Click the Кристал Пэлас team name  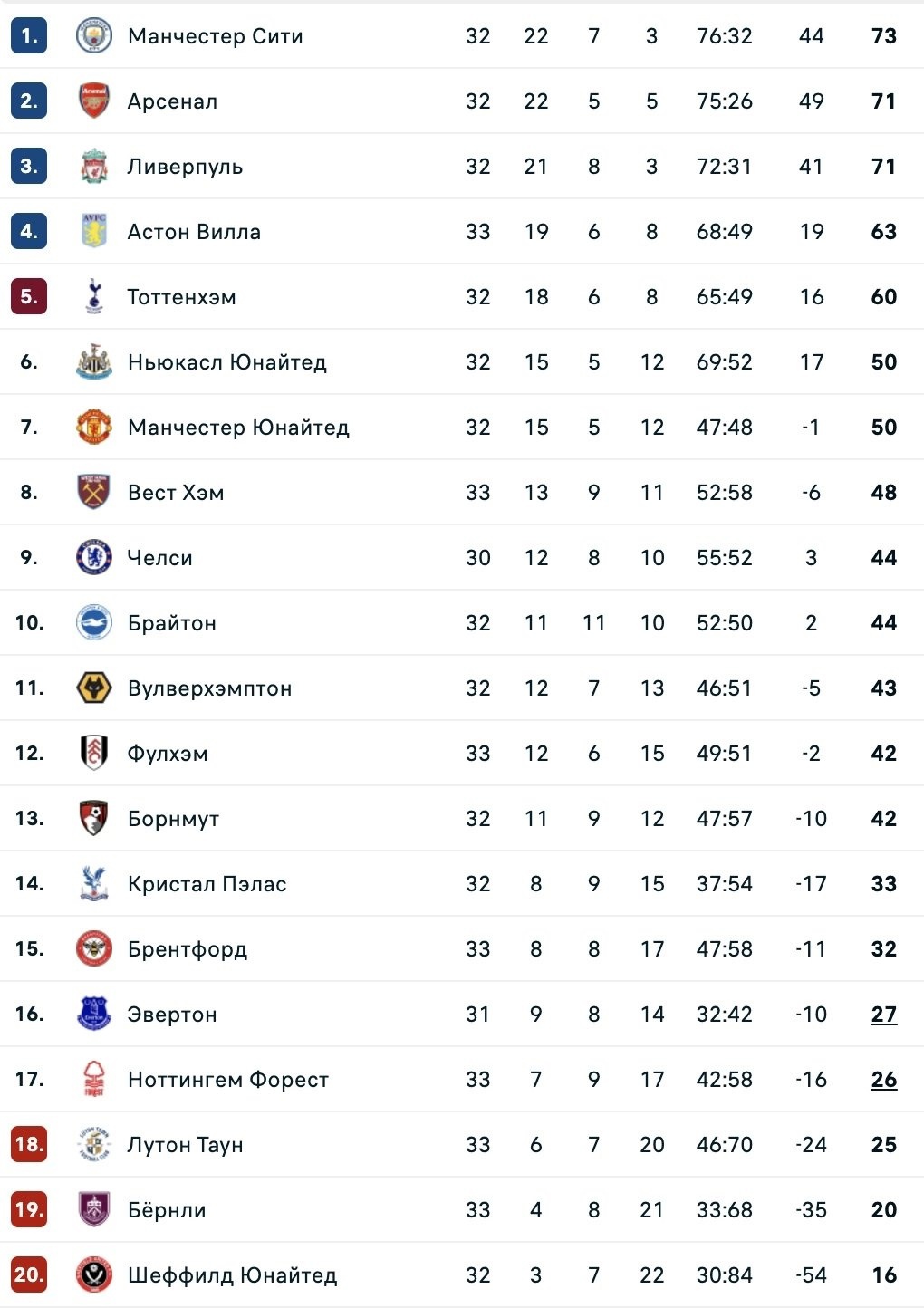point(207,884)
